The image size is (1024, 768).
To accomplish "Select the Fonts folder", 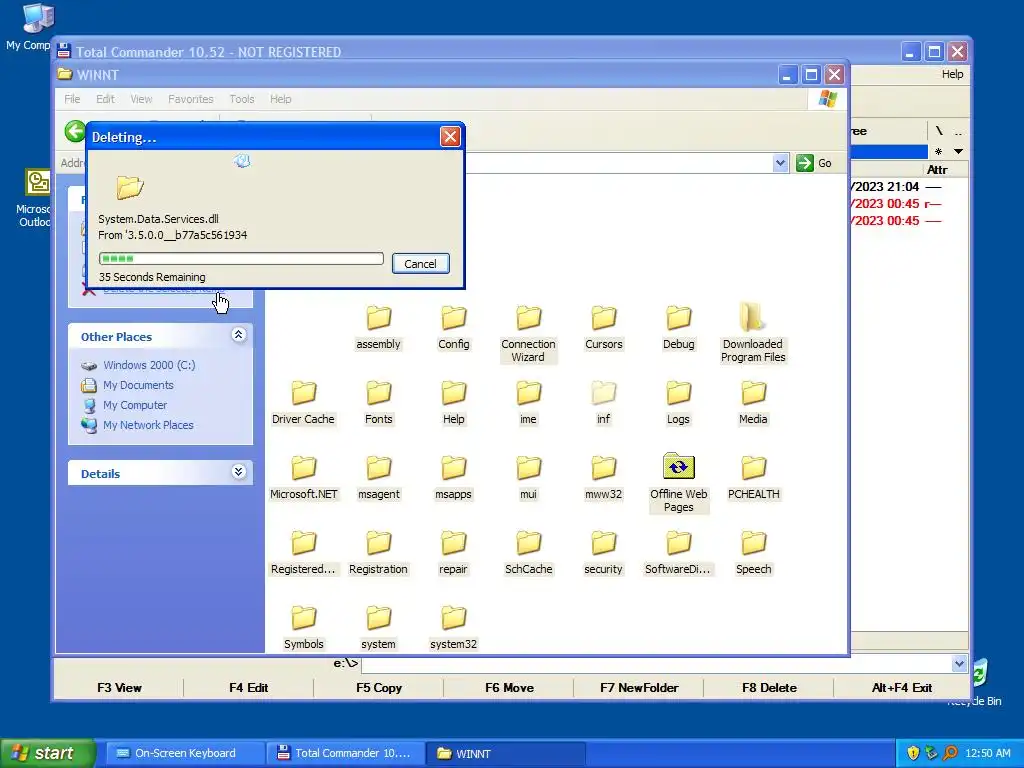I will coord(378,403).
